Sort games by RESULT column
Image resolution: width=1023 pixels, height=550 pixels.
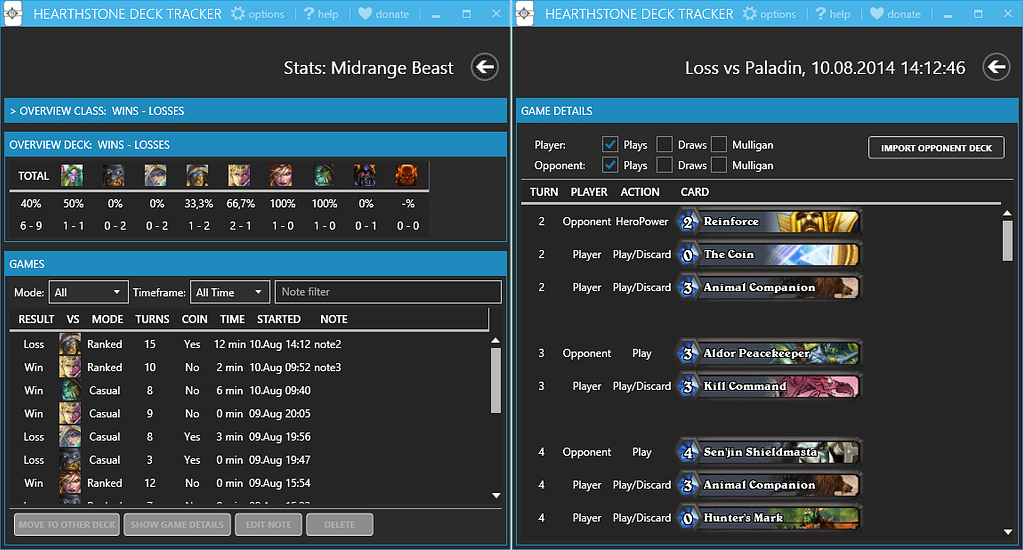coord(36,319)
